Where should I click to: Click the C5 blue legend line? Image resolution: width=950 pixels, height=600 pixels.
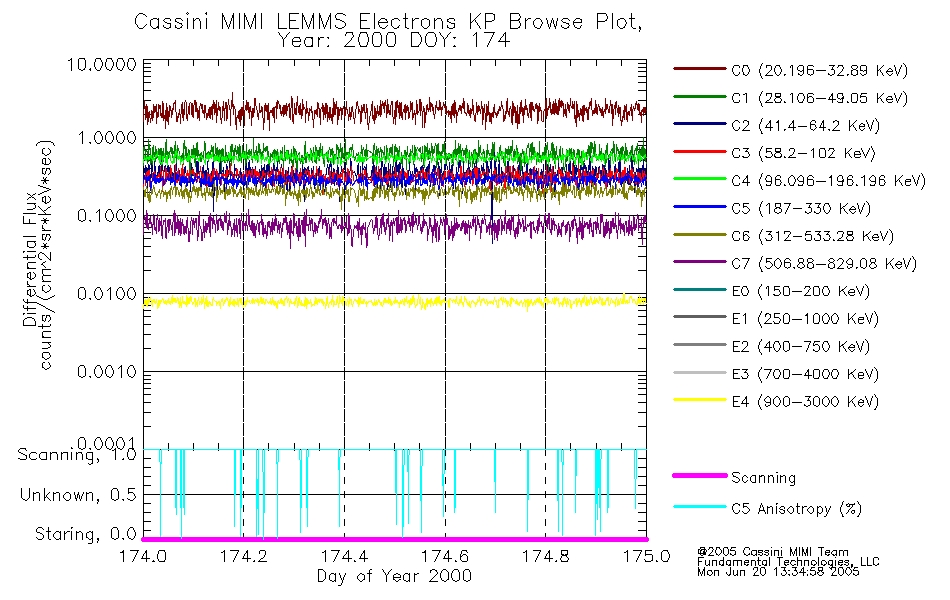point(699,207)
